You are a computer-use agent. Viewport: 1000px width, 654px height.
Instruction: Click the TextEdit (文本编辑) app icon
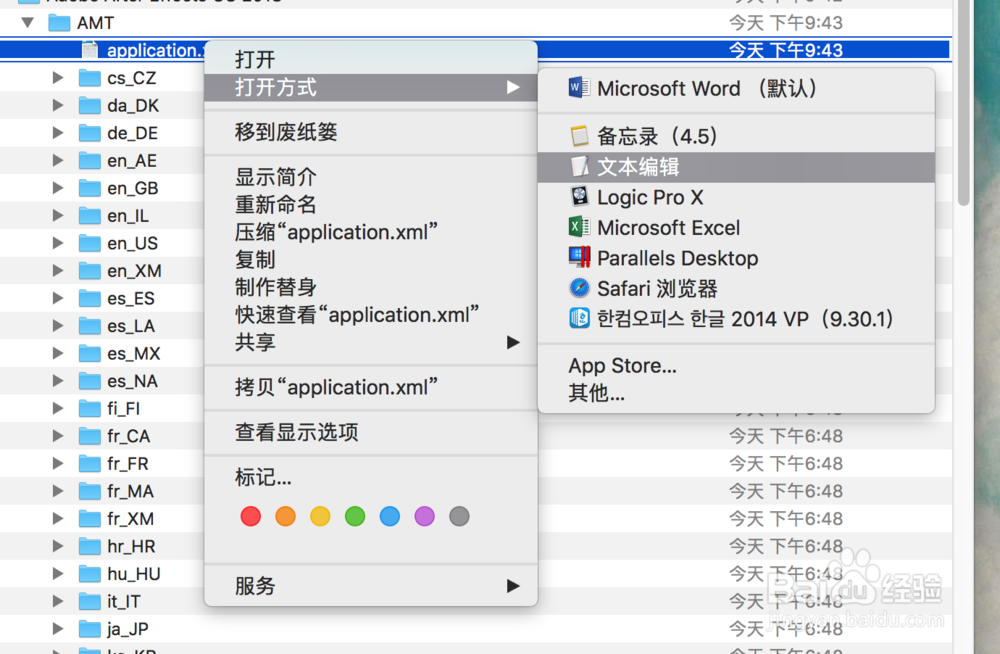coord(579,167)
